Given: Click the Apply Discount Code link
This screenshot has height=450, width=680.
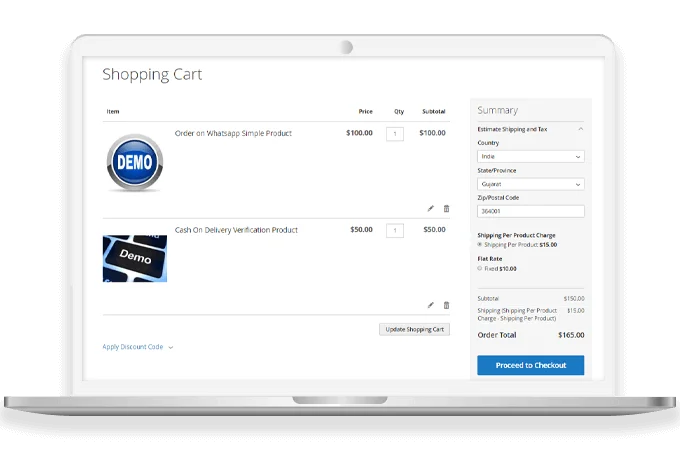Looking at the screenshot, I should [x=132, y=347].
